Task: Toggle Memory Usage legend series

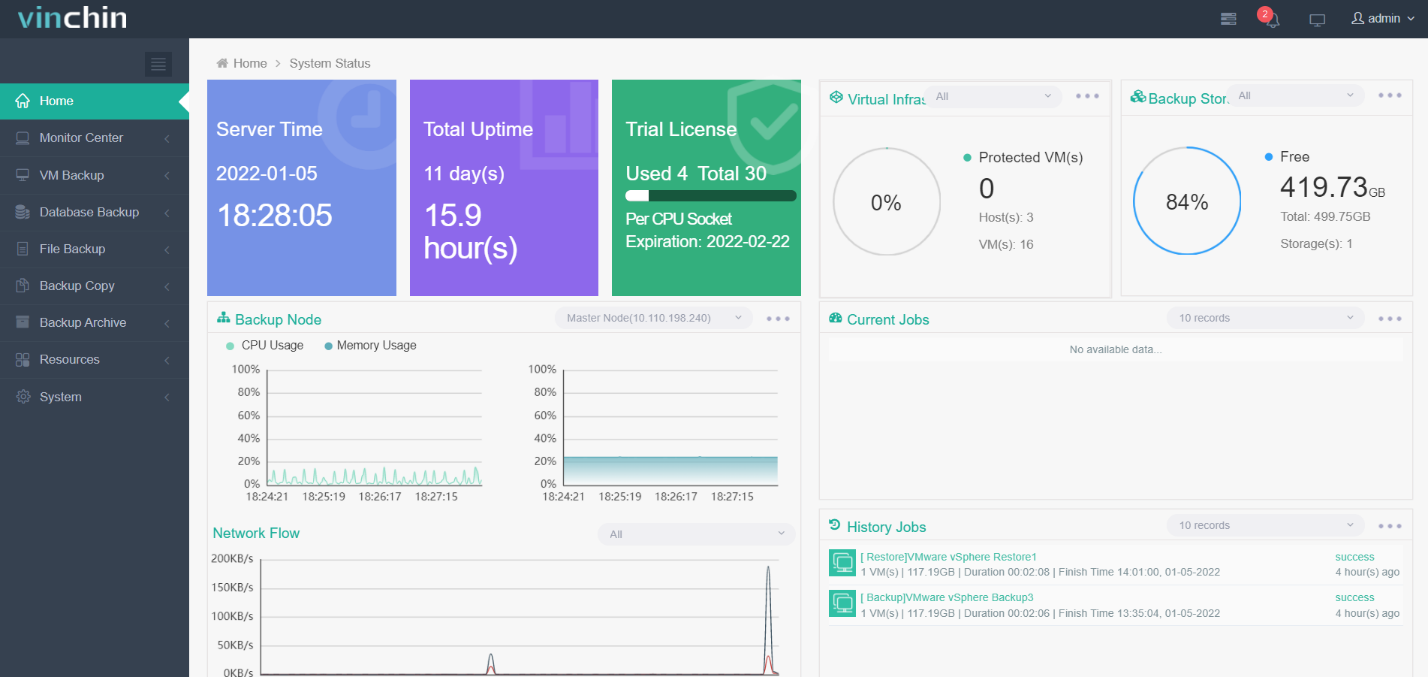Action: tap(369, 345)
